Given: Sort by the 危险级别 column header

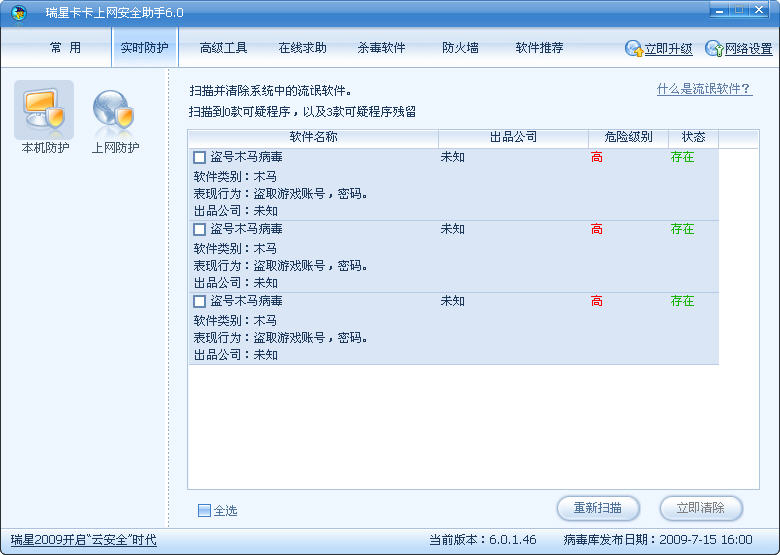Looking at the screenshot, I should (628, 137).
